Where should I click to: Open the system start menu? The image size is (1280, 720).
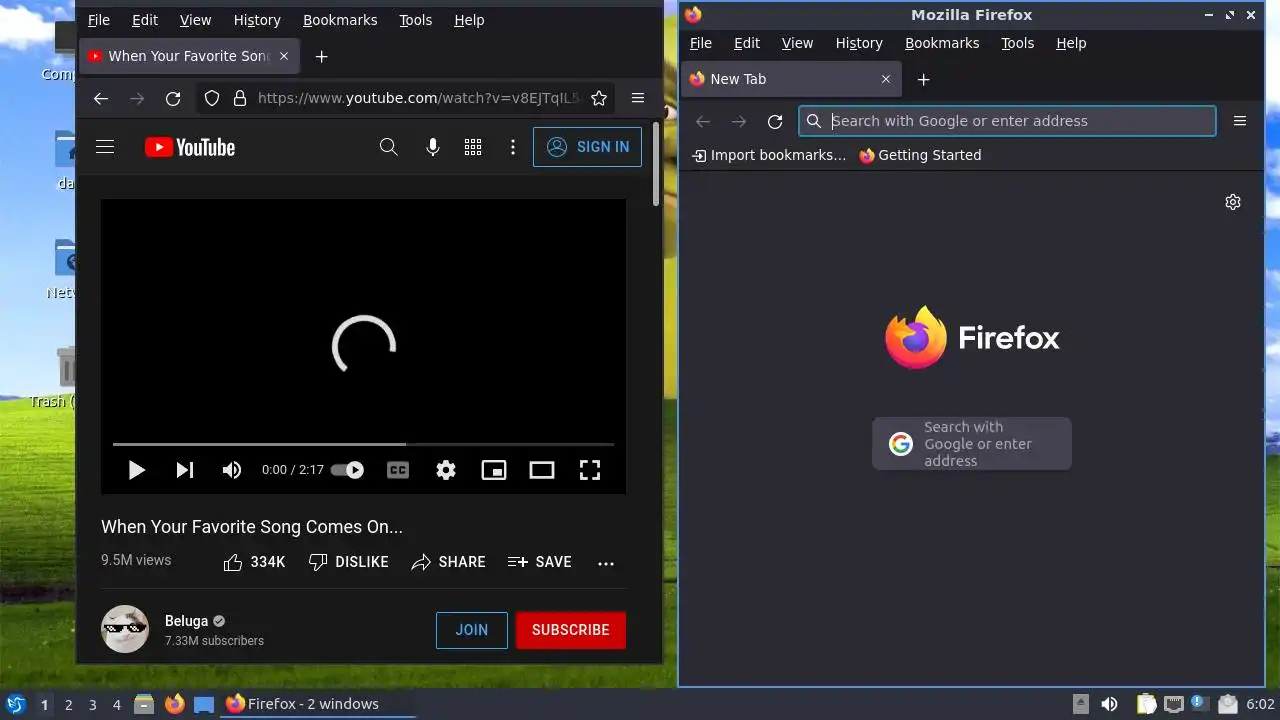tap(15, 704)
